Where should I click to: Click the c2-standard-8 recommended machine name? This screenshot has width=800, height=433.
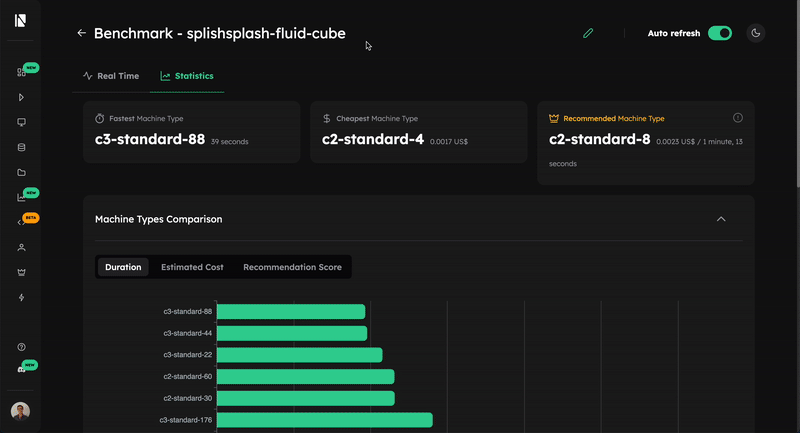click(599, 139)
